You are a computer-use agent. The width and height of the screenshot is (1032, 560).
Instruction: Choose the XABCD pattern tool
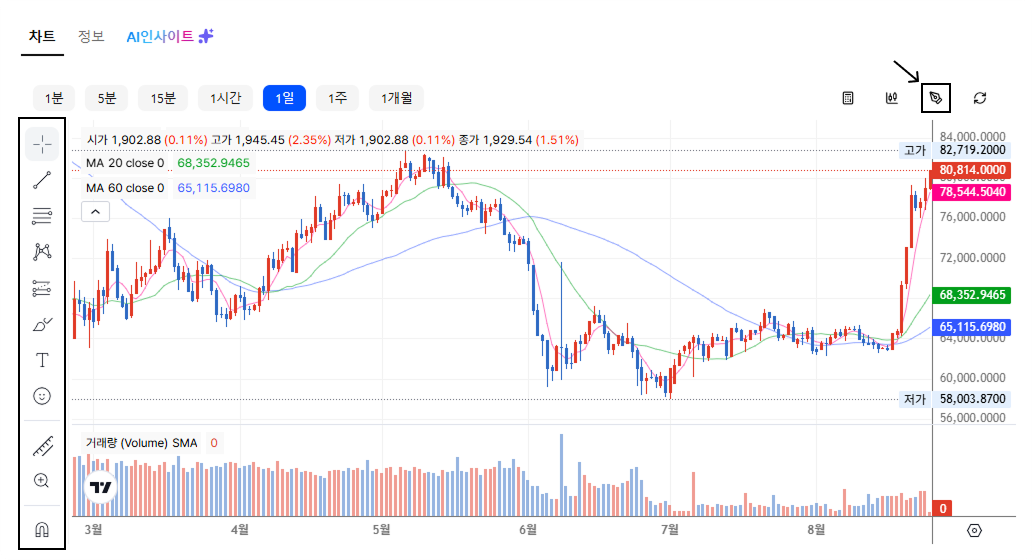coord(42,251)
